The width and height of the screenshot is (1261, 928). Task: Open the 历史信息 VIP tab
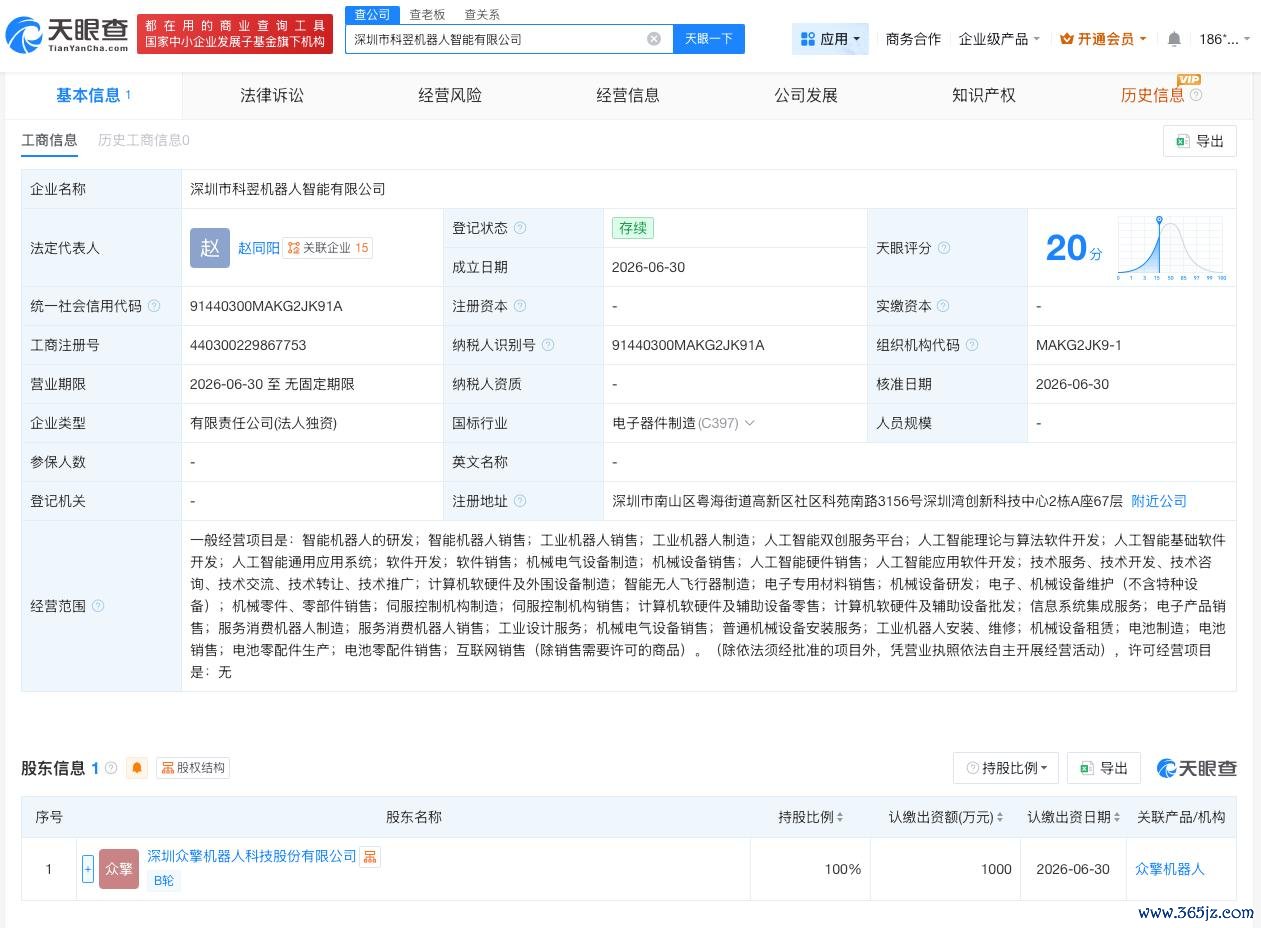[1153, 95]
